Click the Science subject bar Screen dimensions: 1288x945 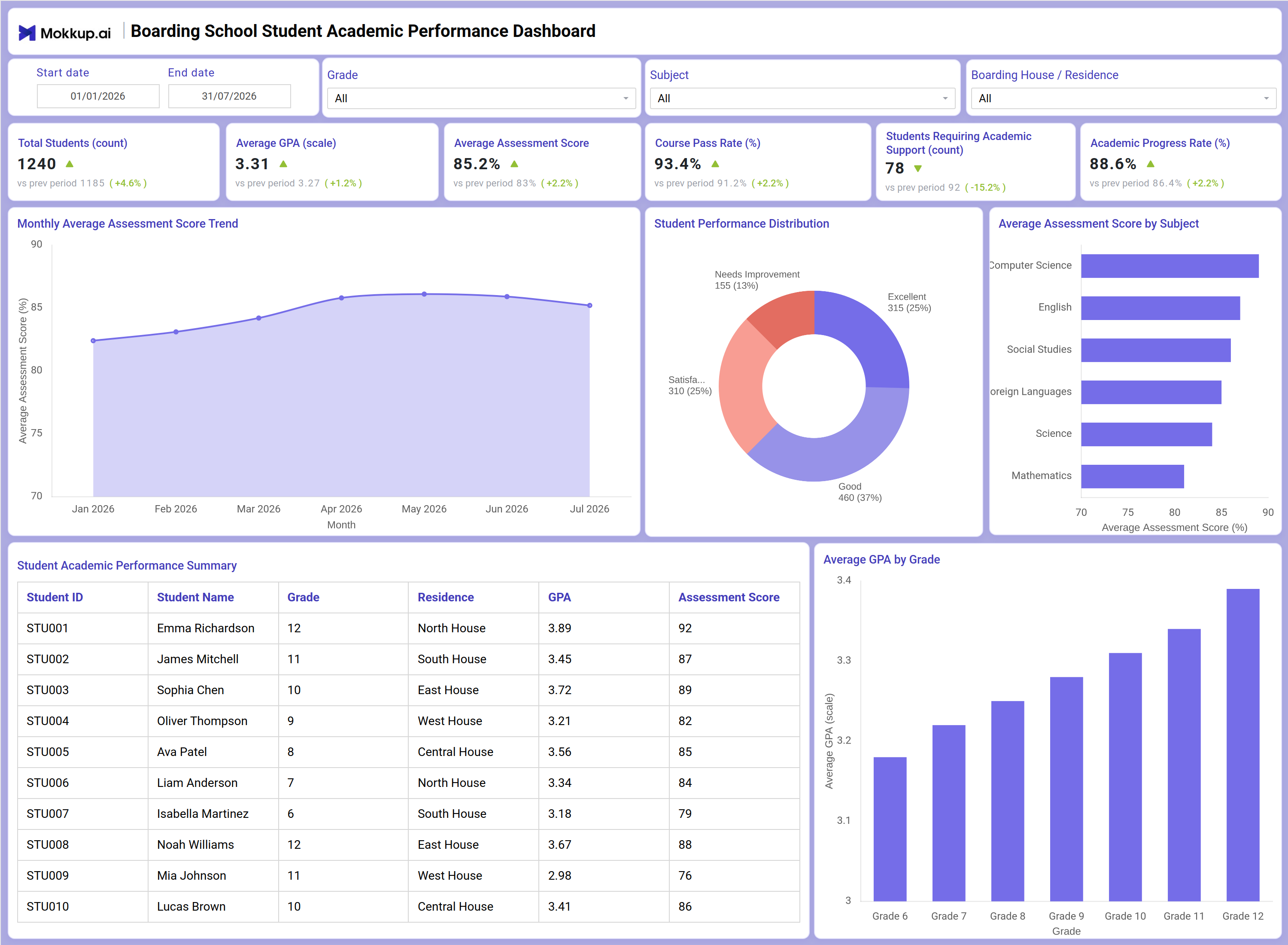coord(1147,434)
